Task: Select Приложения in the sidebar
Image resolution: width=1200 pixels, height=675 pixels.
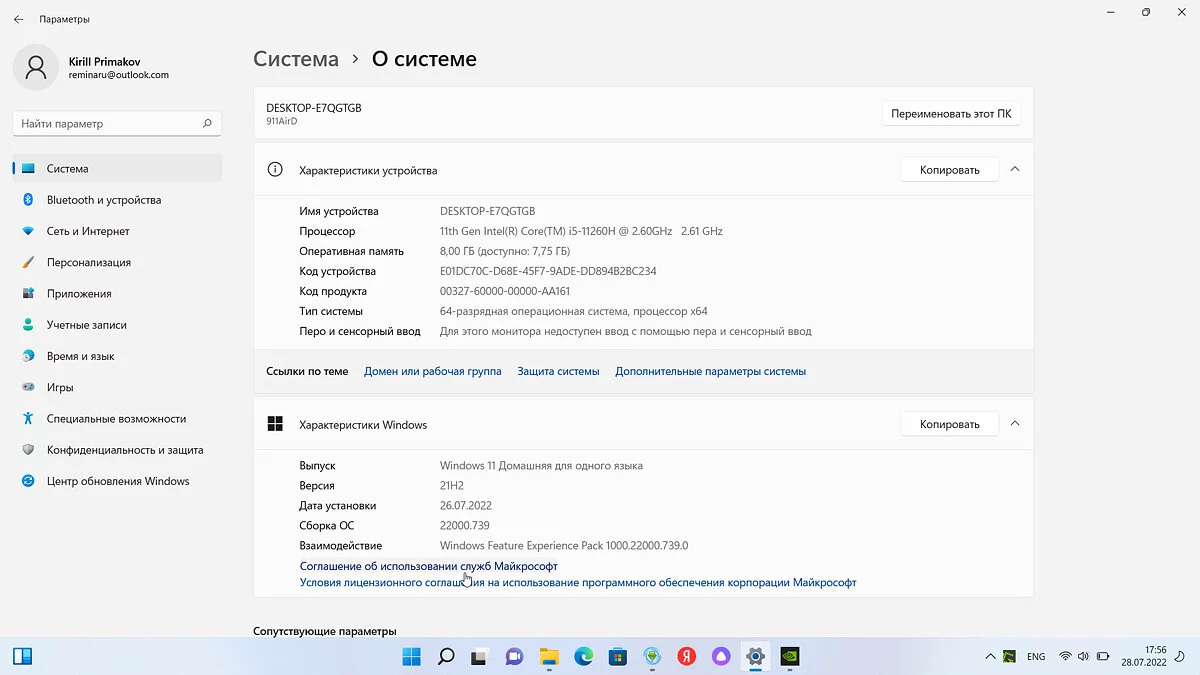Action: [x=78, y=294]
